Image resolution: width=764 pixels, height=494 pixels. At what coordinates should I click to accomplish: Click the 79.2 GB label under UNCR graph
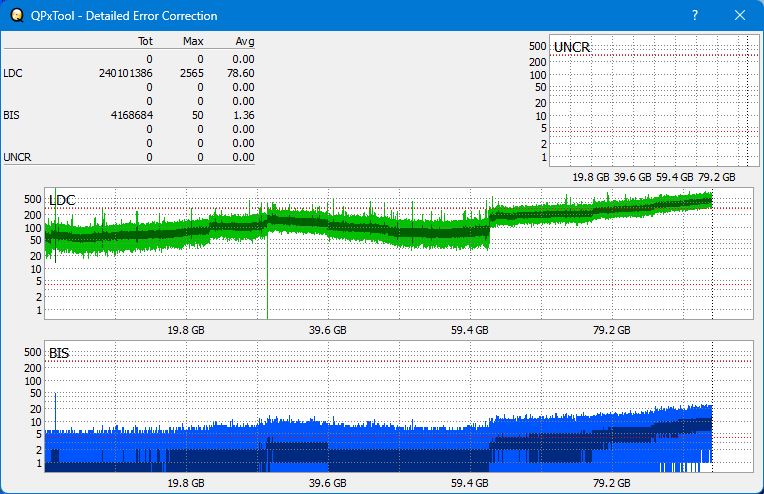[716, 177]
